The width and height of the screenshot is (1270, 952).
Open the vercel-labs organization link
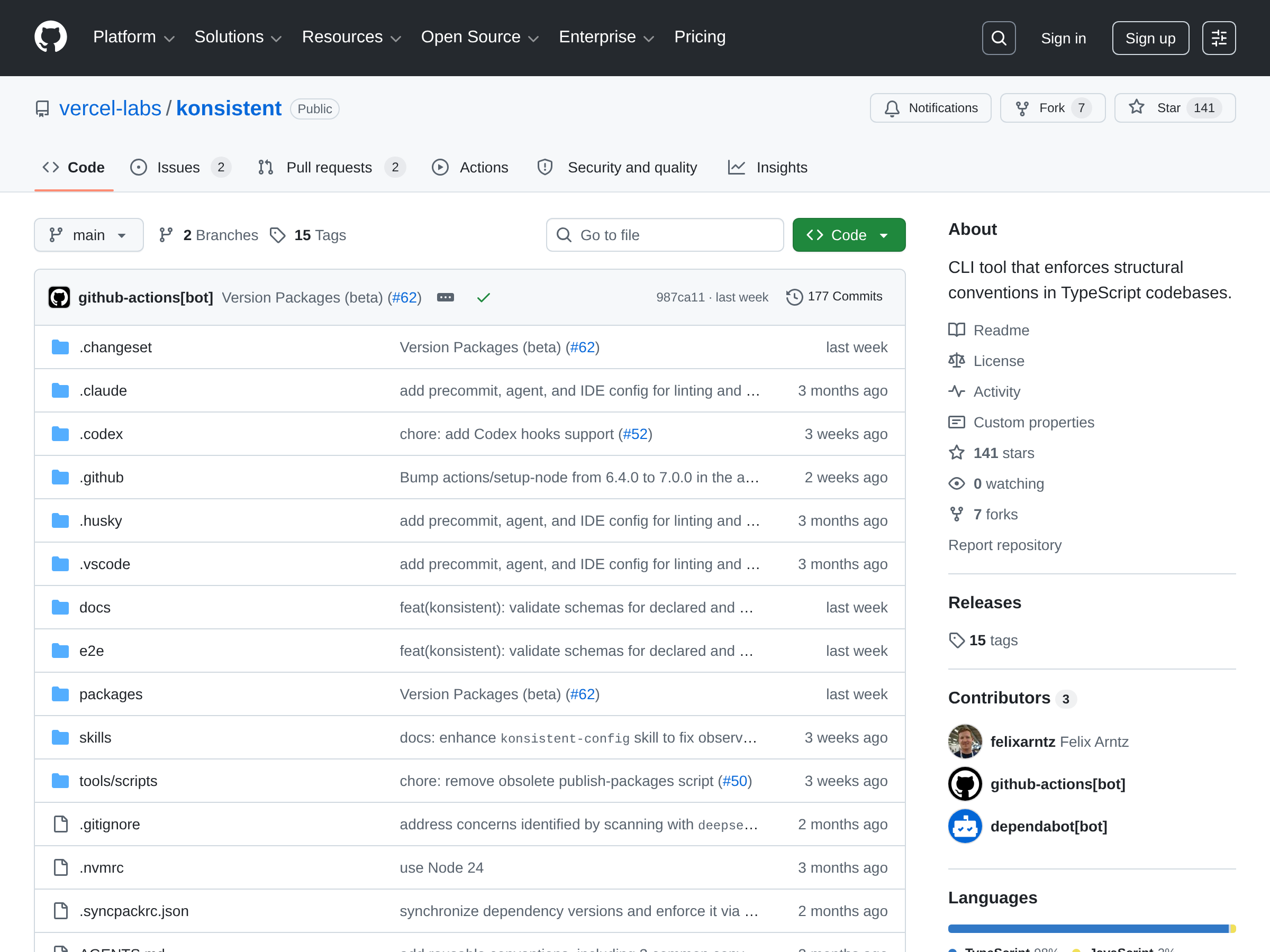pos(110,108)
